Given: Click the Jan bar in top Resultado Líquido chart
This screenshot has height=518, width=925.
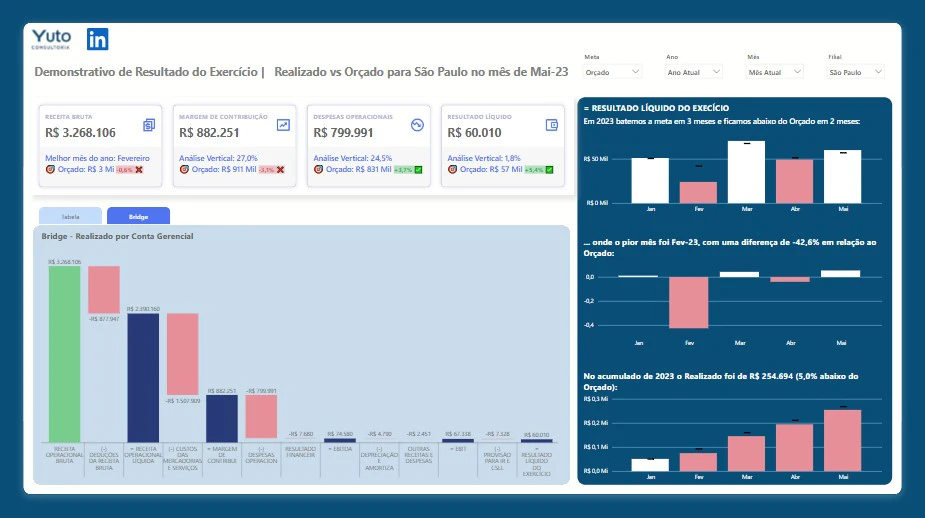Looking at the screenshot, I should pyautogui.click(x=650, y=181).
